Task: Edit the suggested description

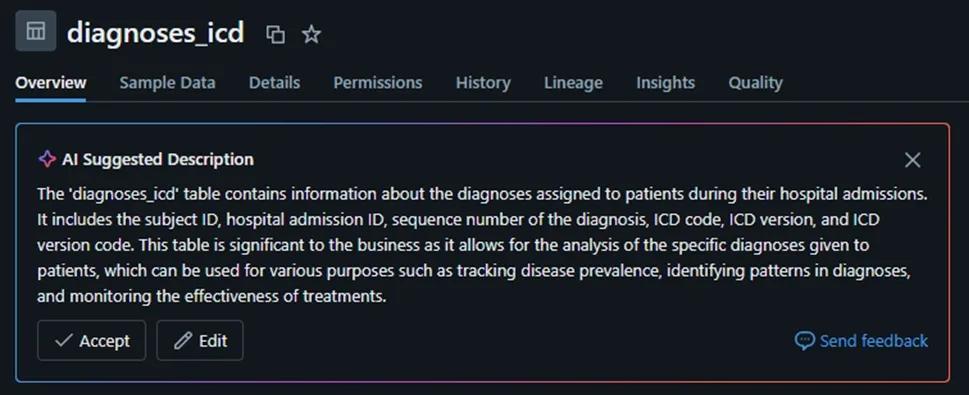Action: tap(200, 341)
